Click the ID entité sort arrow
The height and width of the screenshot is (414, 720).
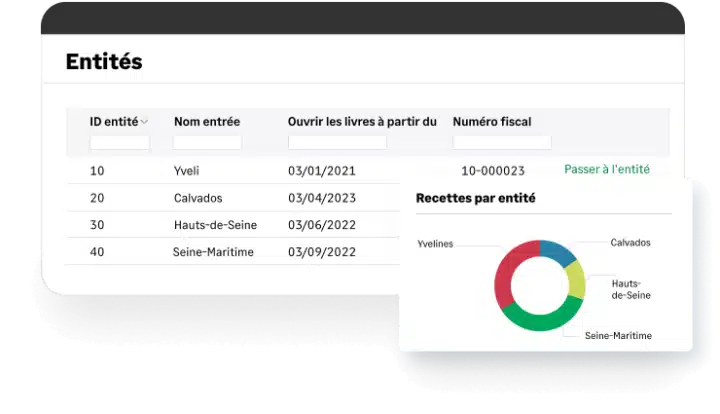(x=145, y=122)
